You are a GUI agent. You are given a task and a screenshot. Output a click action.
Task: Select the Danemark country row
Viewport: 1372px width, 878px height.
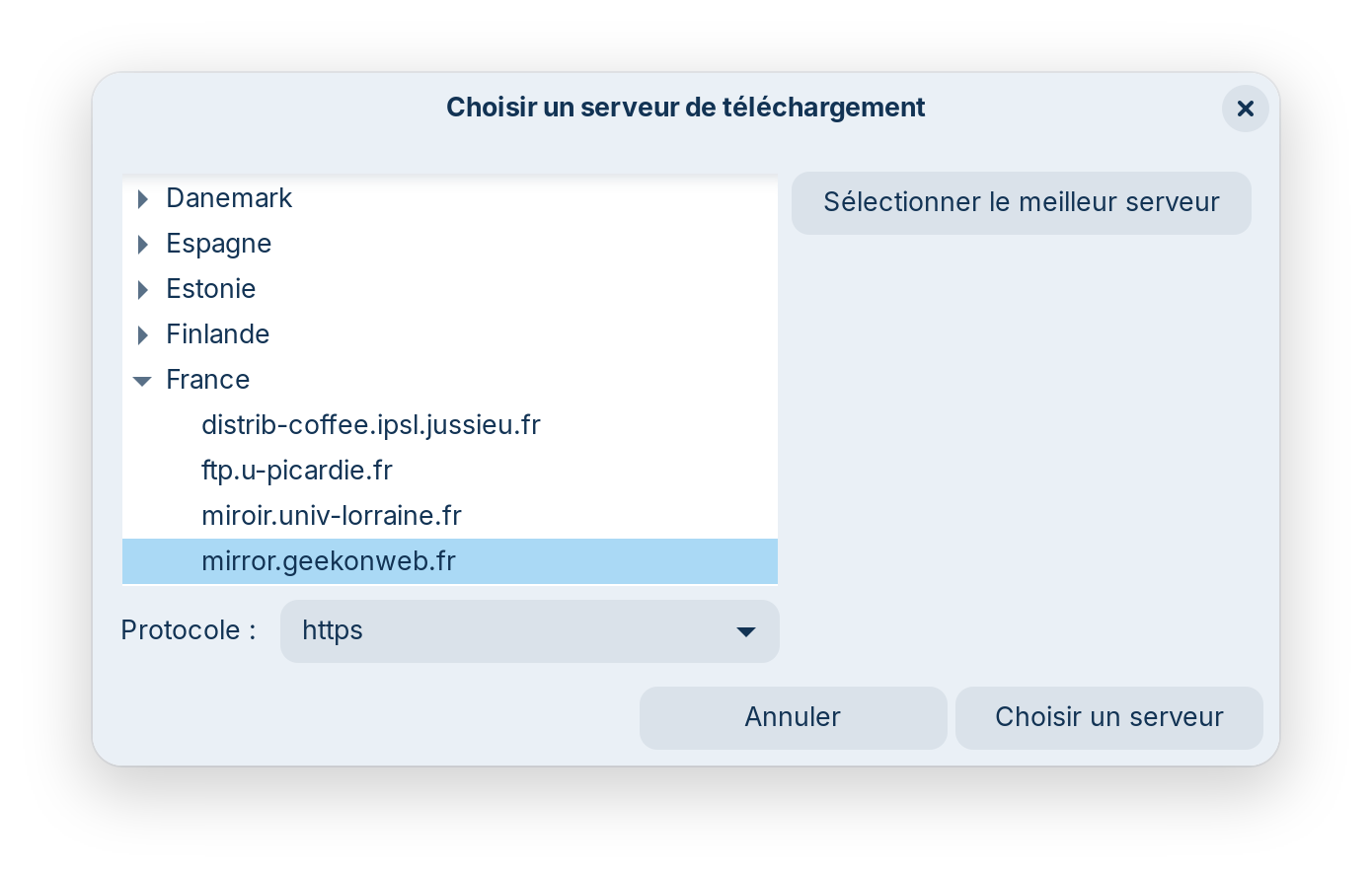(x=229, y=198)
